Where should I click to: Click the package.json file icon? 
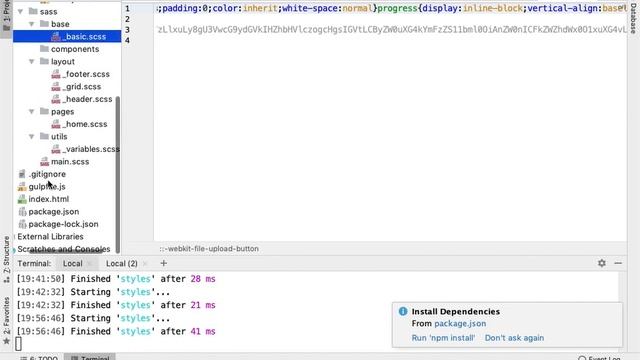pyautogui.click(x=22, y=212)
